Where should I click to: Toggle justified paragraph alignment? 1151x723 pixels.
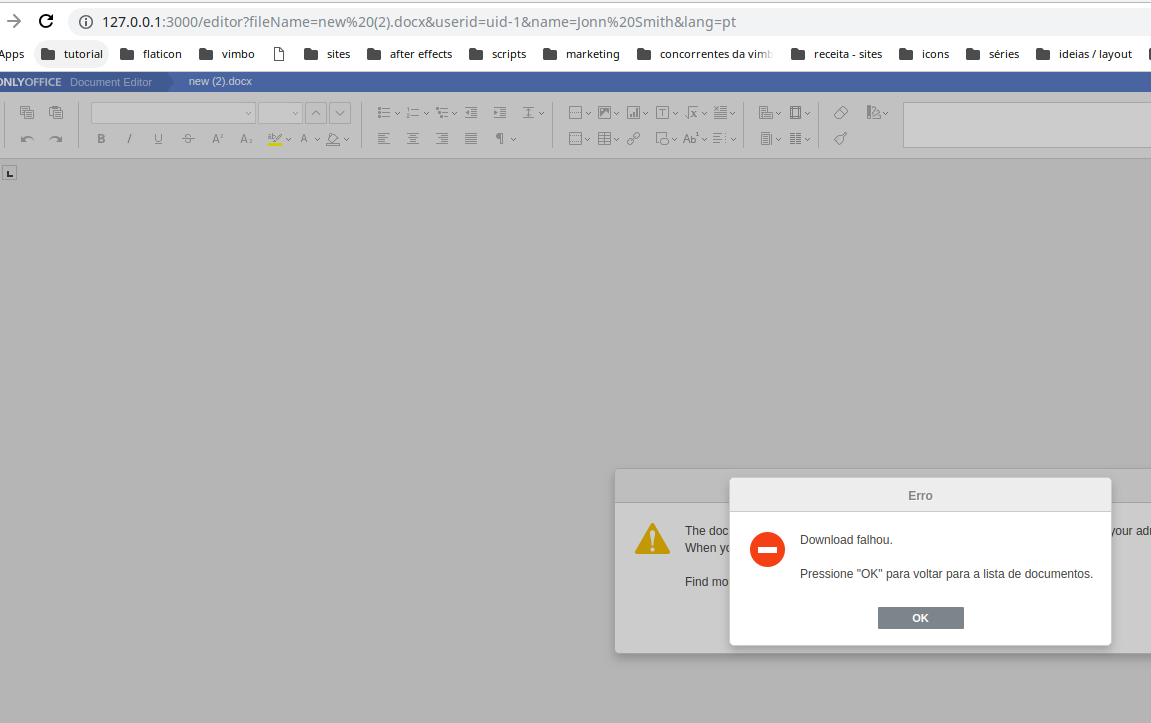[x=470, y=138]
